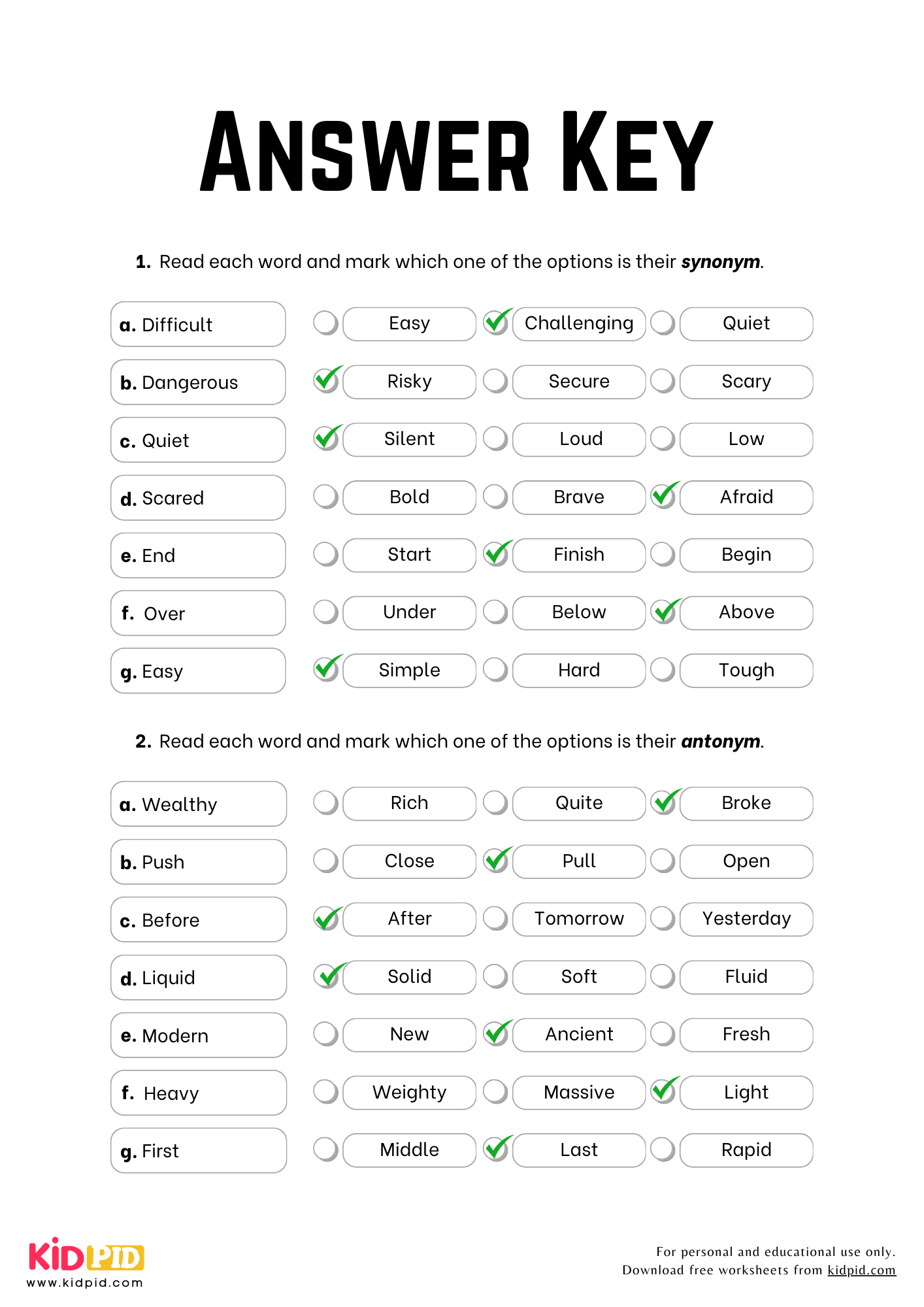Click the Answer Key title
This screenshot has height=1307, width=924.
coord(456,152)
